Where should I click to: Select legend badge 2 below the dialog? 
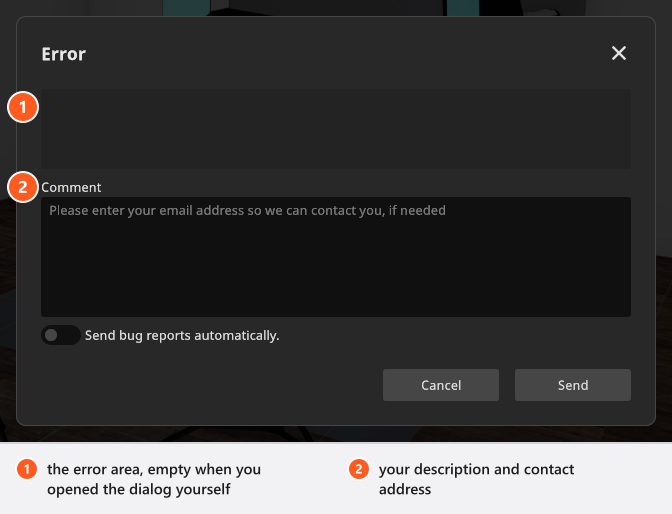click(x=359, y=469)
